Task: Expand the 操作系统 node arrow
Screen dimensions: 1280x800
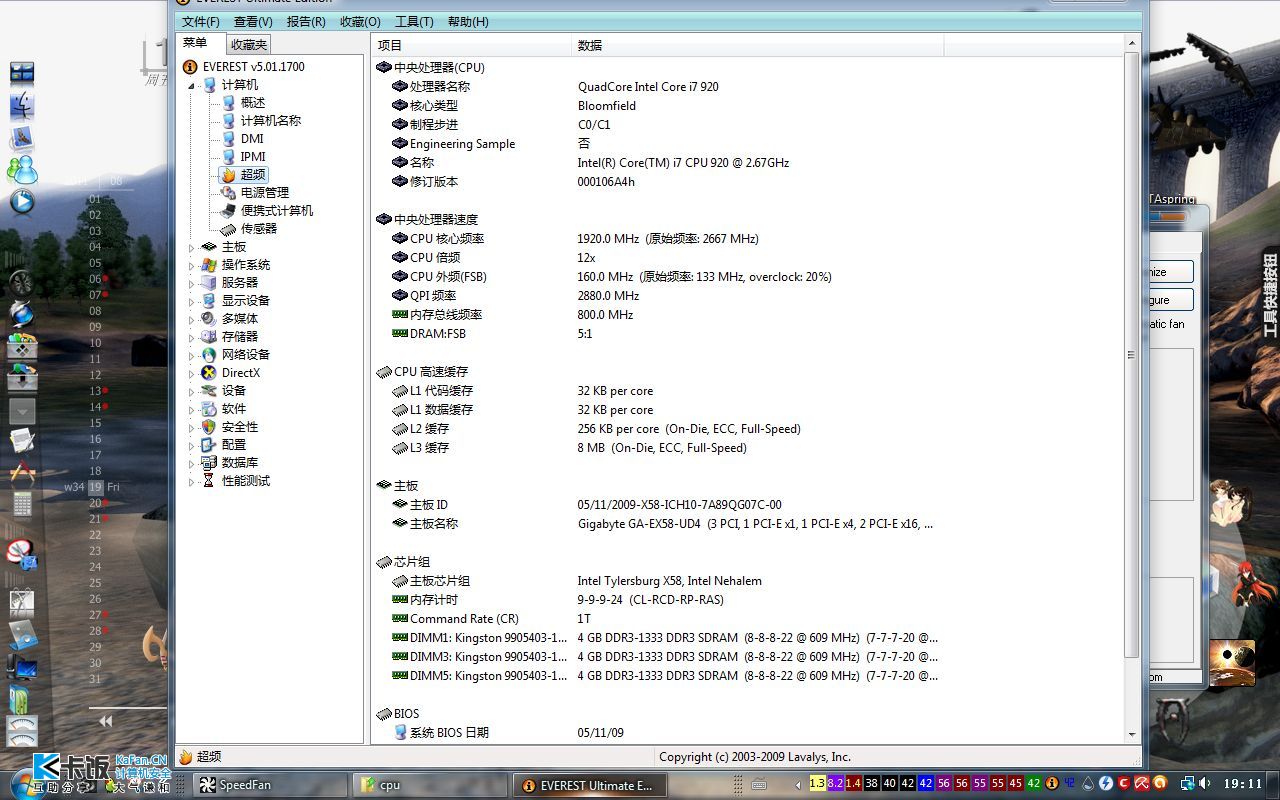Action: point(192,265)
